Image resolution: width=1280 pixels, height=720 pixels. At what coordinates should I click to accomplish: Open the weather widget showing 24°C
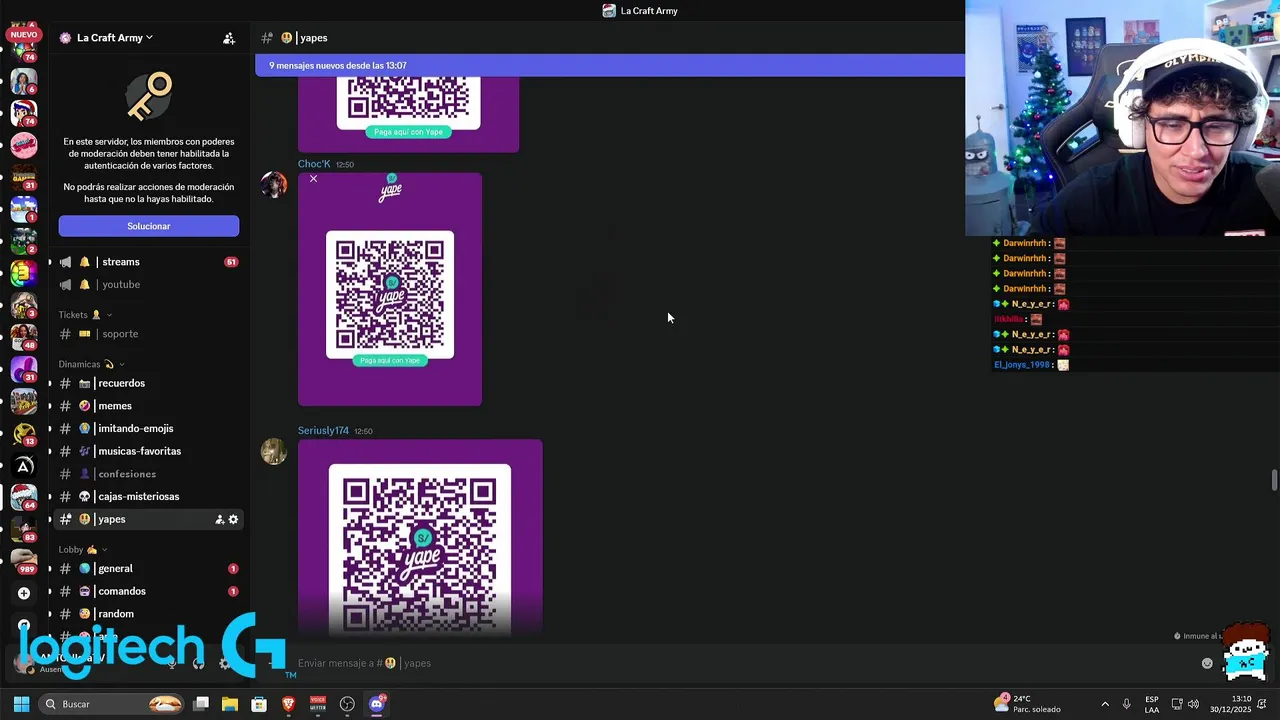(x=1027, y=704)
